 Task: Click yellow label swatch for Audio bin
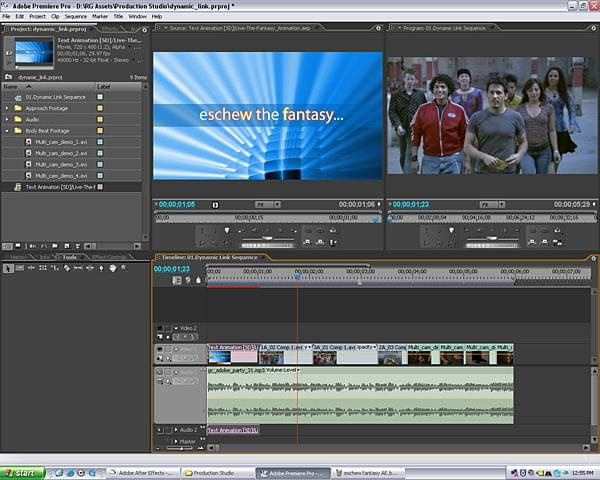[100, 118]
